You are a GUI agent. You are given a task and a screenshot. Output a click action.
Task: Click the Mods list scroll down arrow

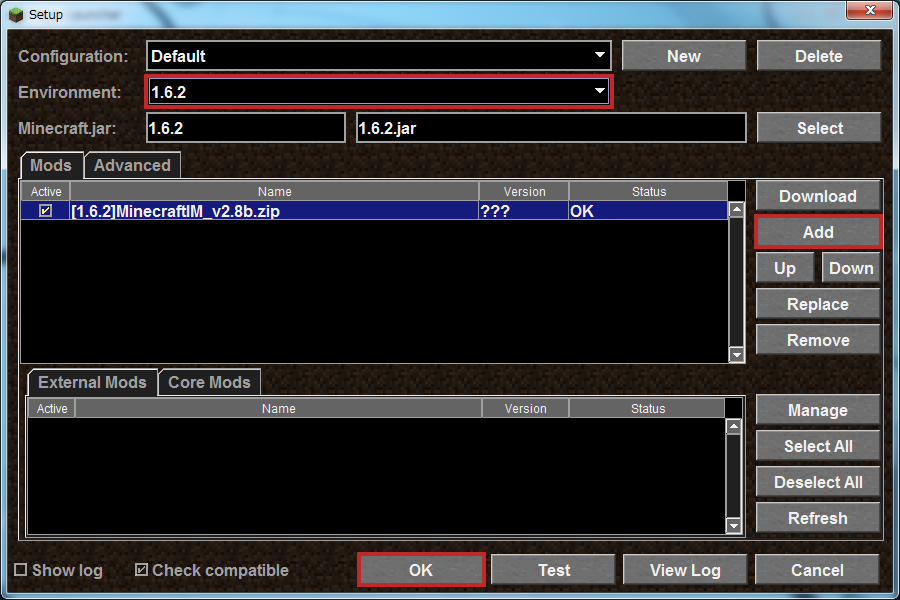(736, 355)
